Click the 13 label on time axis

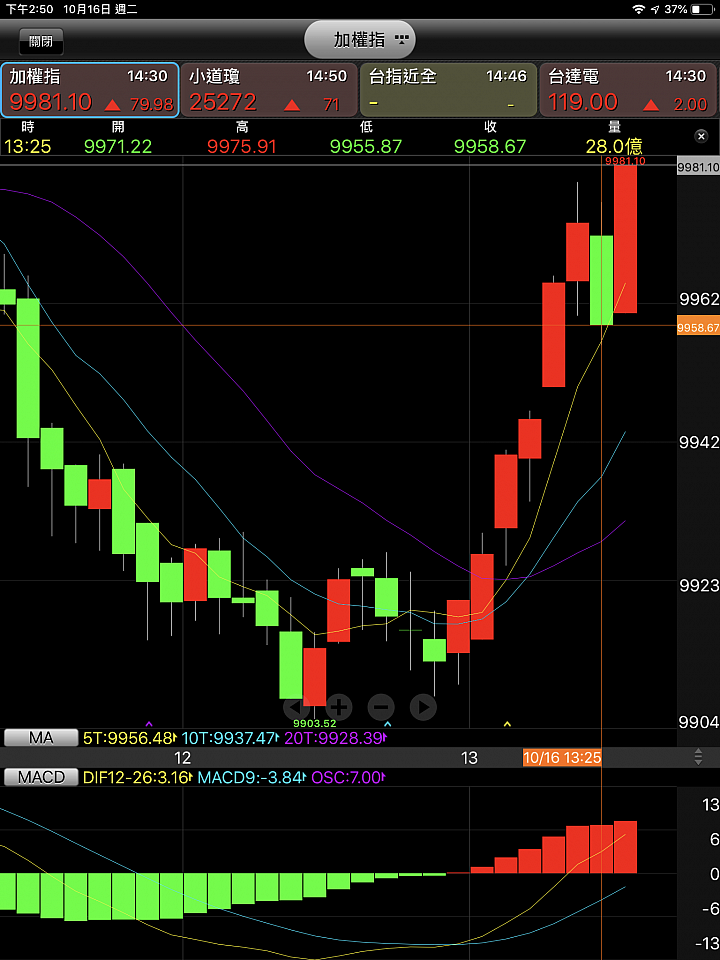coord(469,758)
